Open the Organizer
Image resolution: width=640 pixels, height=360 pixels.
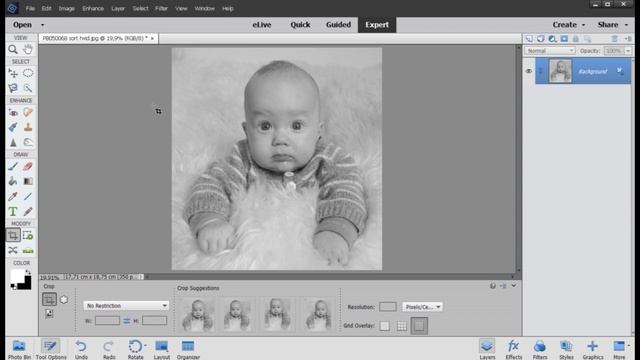pyautogui.click(x=188, y=350)
